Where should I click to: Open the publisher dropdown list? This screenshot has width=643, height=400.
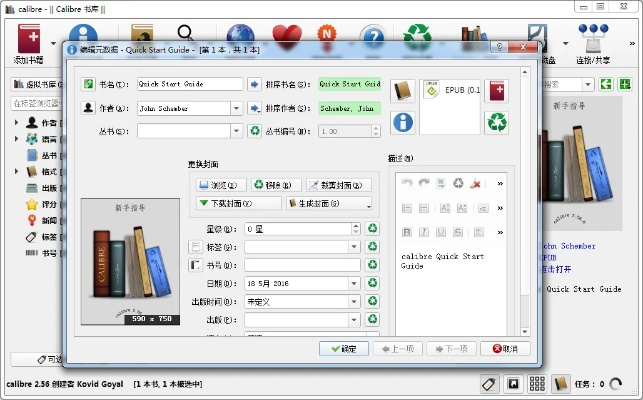point(354,320)
